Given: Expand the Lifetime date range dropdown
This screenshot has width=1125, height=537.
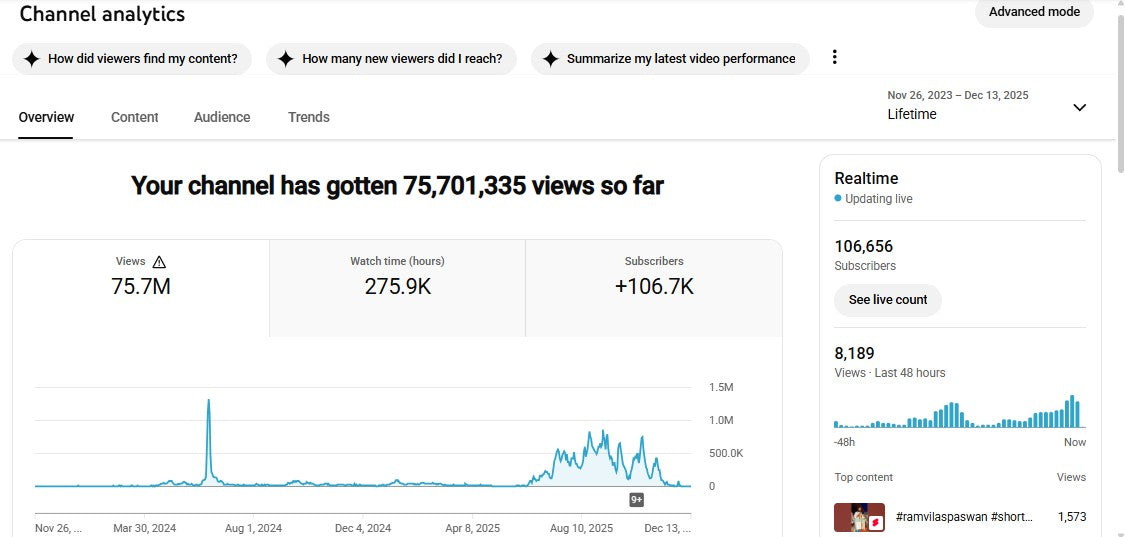Looking at the screenshot, I should [x=1079, y=107].
